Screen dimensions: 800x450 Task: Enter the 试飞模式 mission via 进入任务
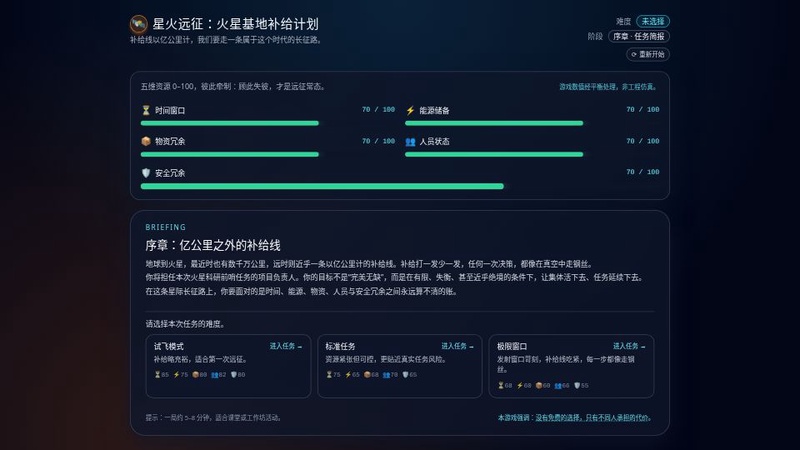click(x=286, y=346)
